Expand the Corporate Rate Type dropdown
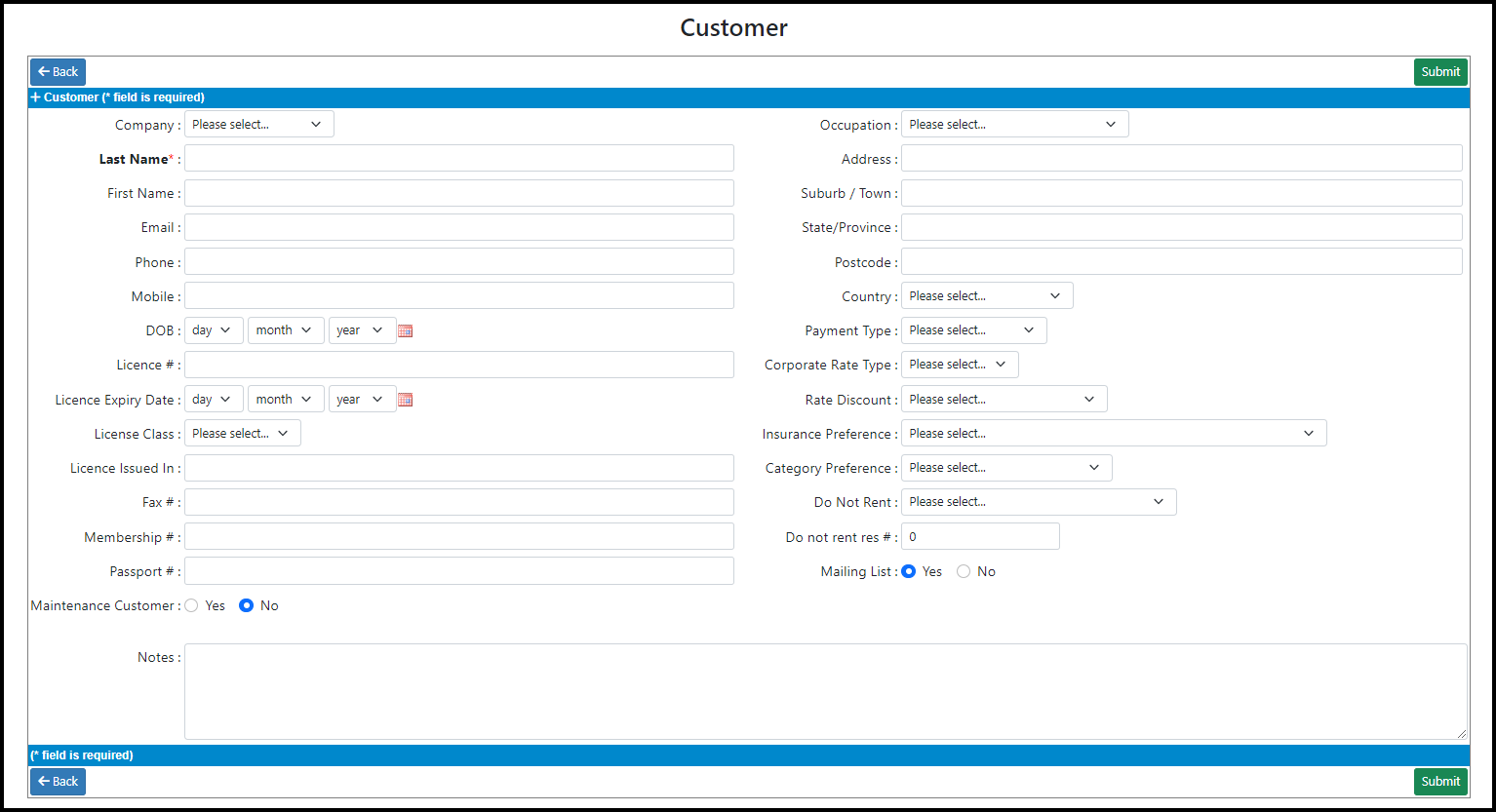Image resolution: width=1496 pixels, height=812 pixels. tap(960, 365)
